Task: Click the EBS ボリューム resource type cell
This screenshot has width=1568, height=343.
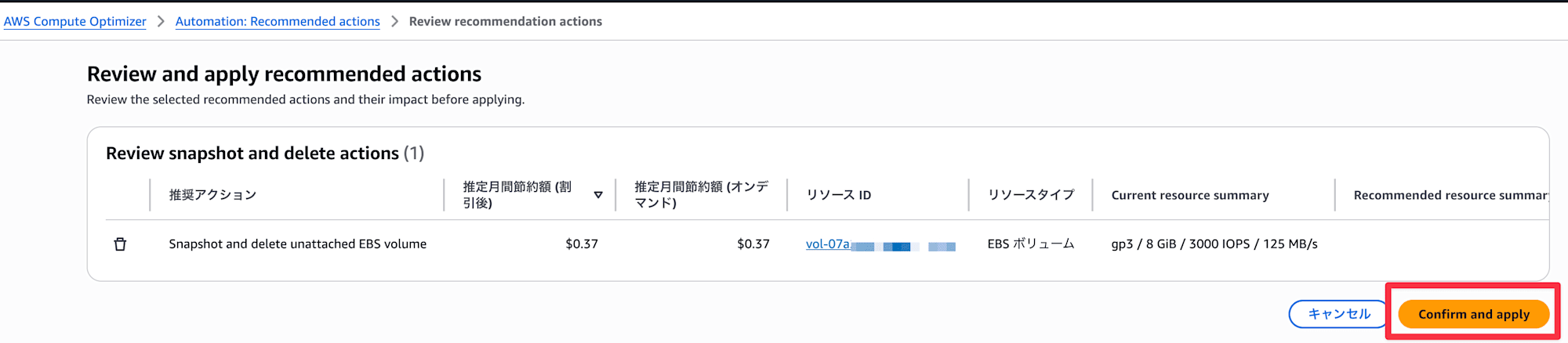Action: (x=1031, y=244)
